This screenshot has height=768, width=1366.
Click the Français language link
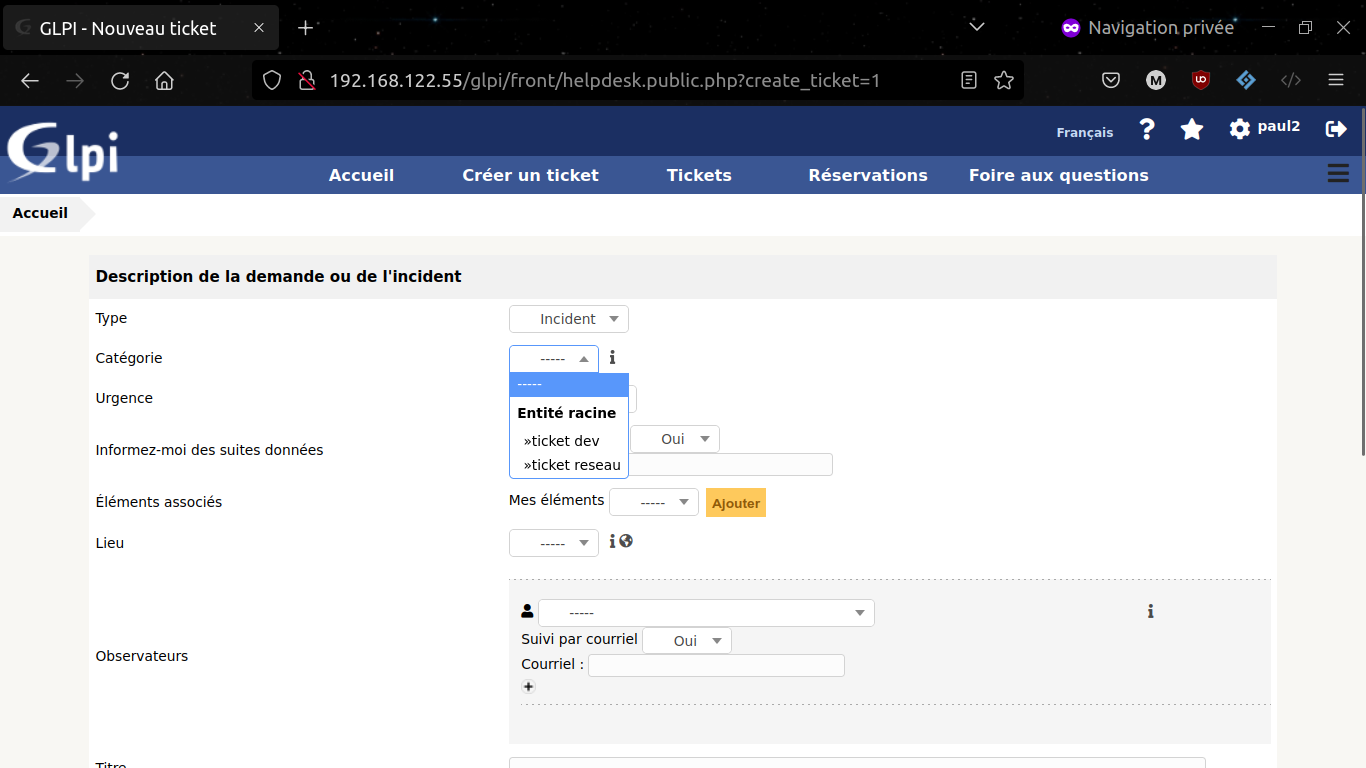[x=1085, y=132]
